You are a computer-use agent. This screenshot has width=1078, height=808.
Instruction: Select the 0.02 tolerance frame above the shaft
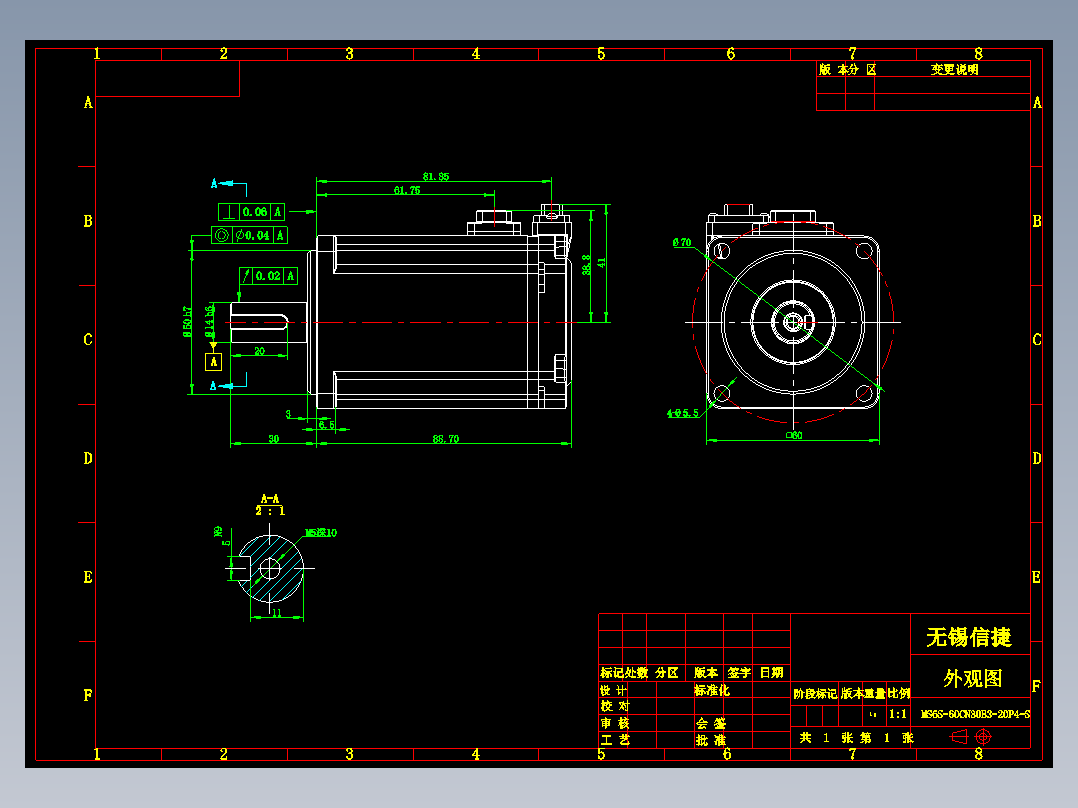click(269, 276)
